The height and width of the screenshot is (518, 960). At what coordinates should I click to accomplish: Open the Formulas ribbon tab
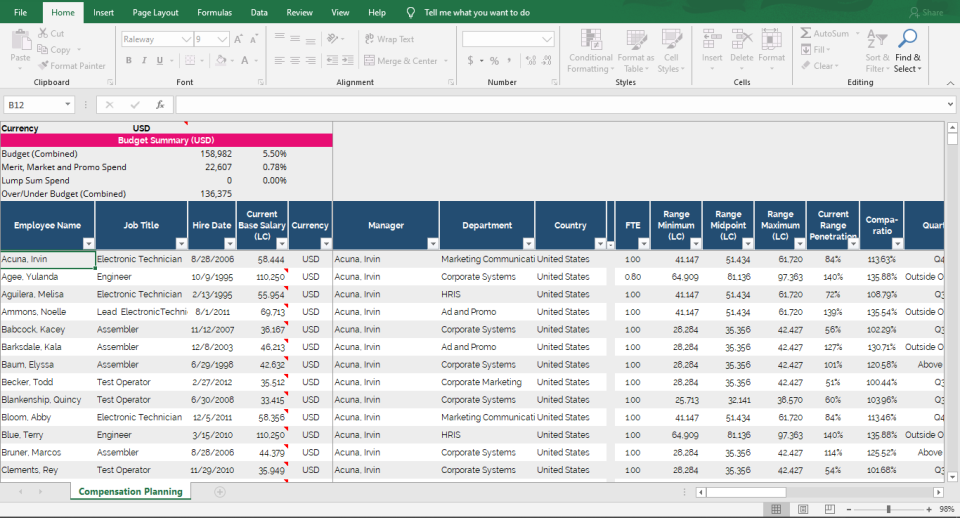pos(214,13)
